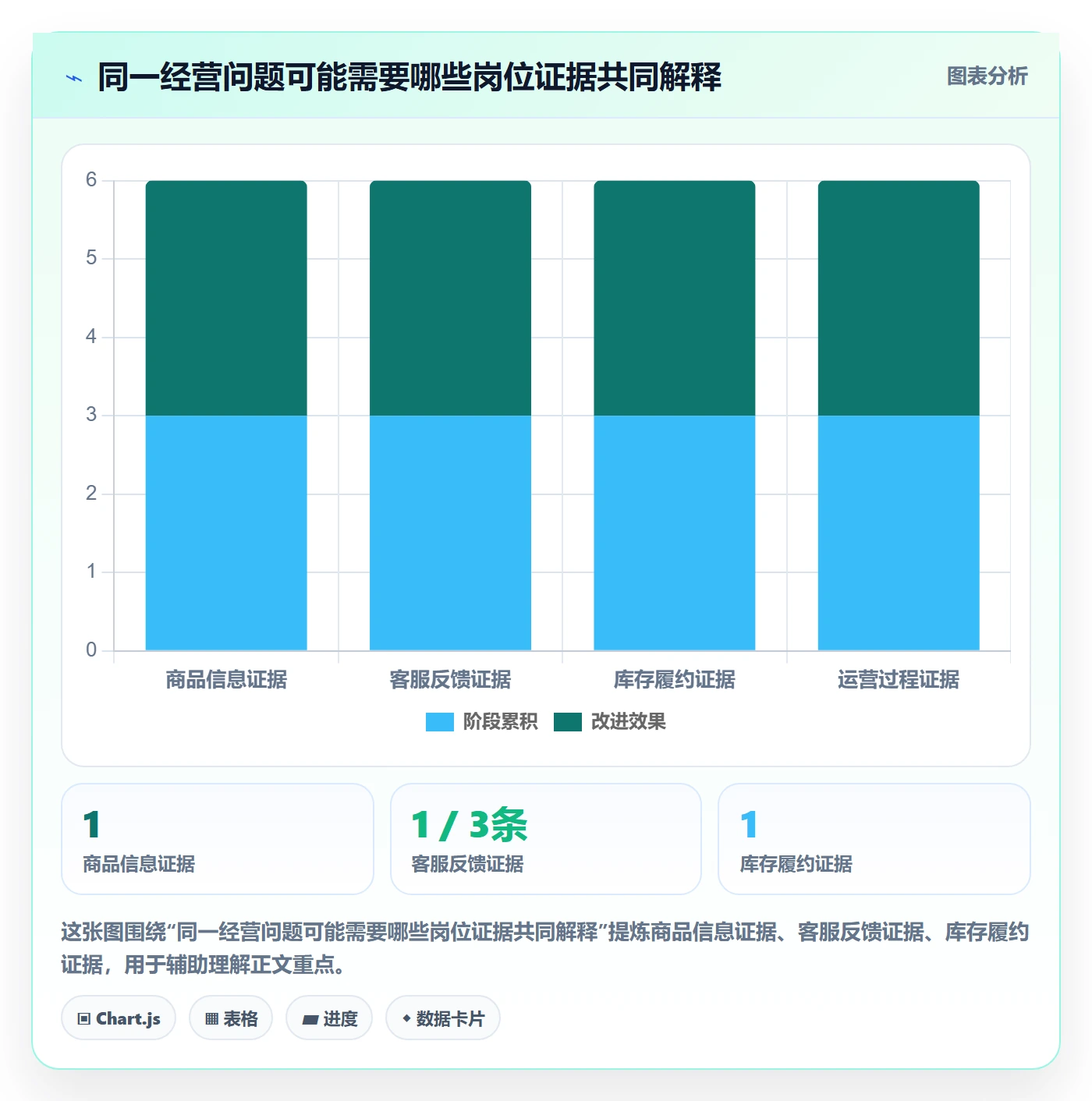
Task: Select the dark green bar segment for 商品信息证据
Action: (x=226, y=298)
